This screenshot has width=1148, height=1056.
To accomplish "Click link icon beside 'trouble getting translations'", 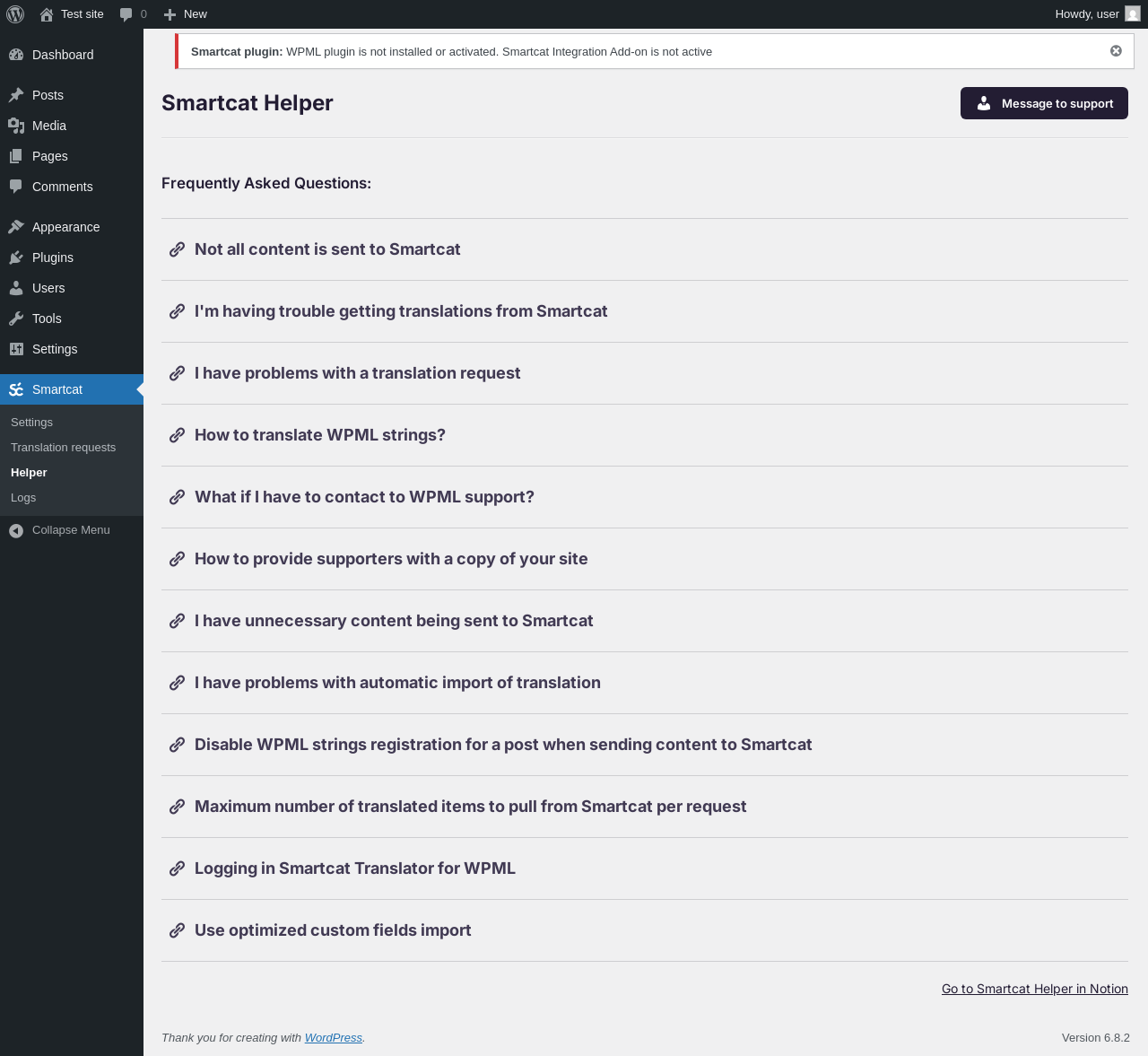I will click(178, 311).
